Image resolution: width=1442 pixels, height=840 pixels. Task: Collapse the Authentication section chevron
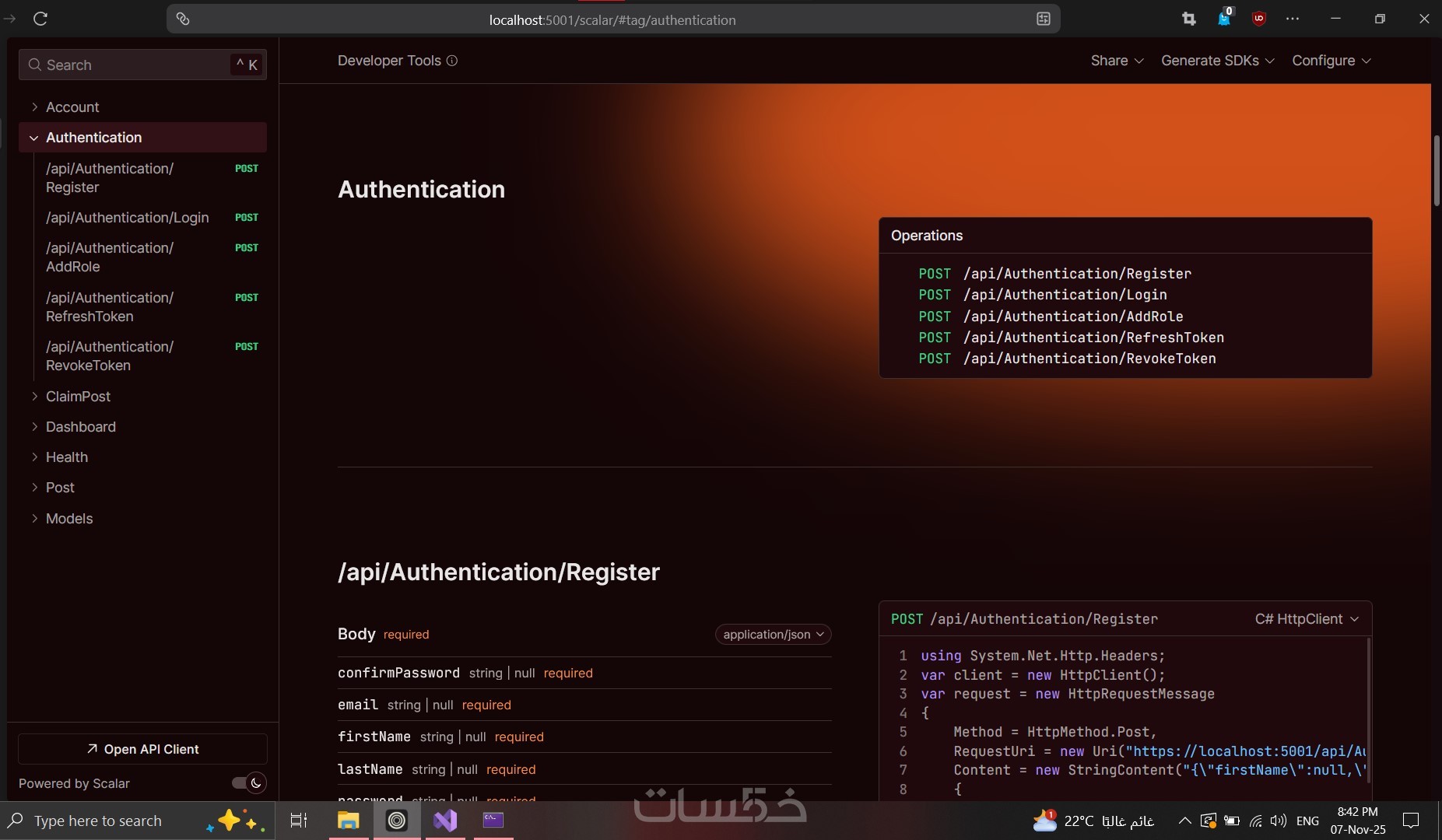tap(33, 138)
